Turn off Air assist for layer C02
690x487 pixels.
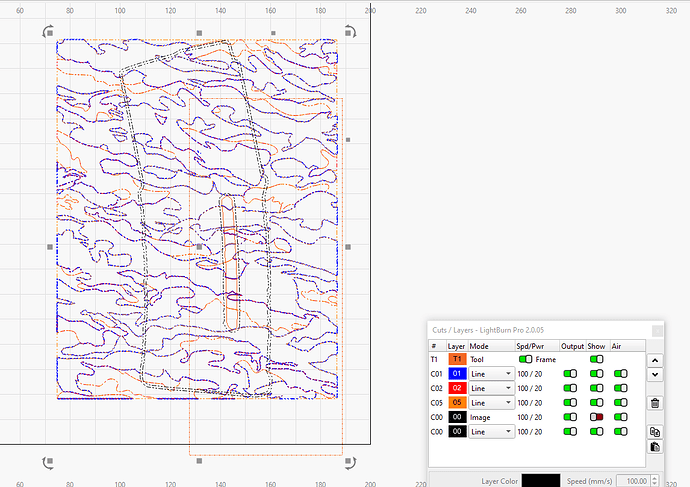[621, 388]
